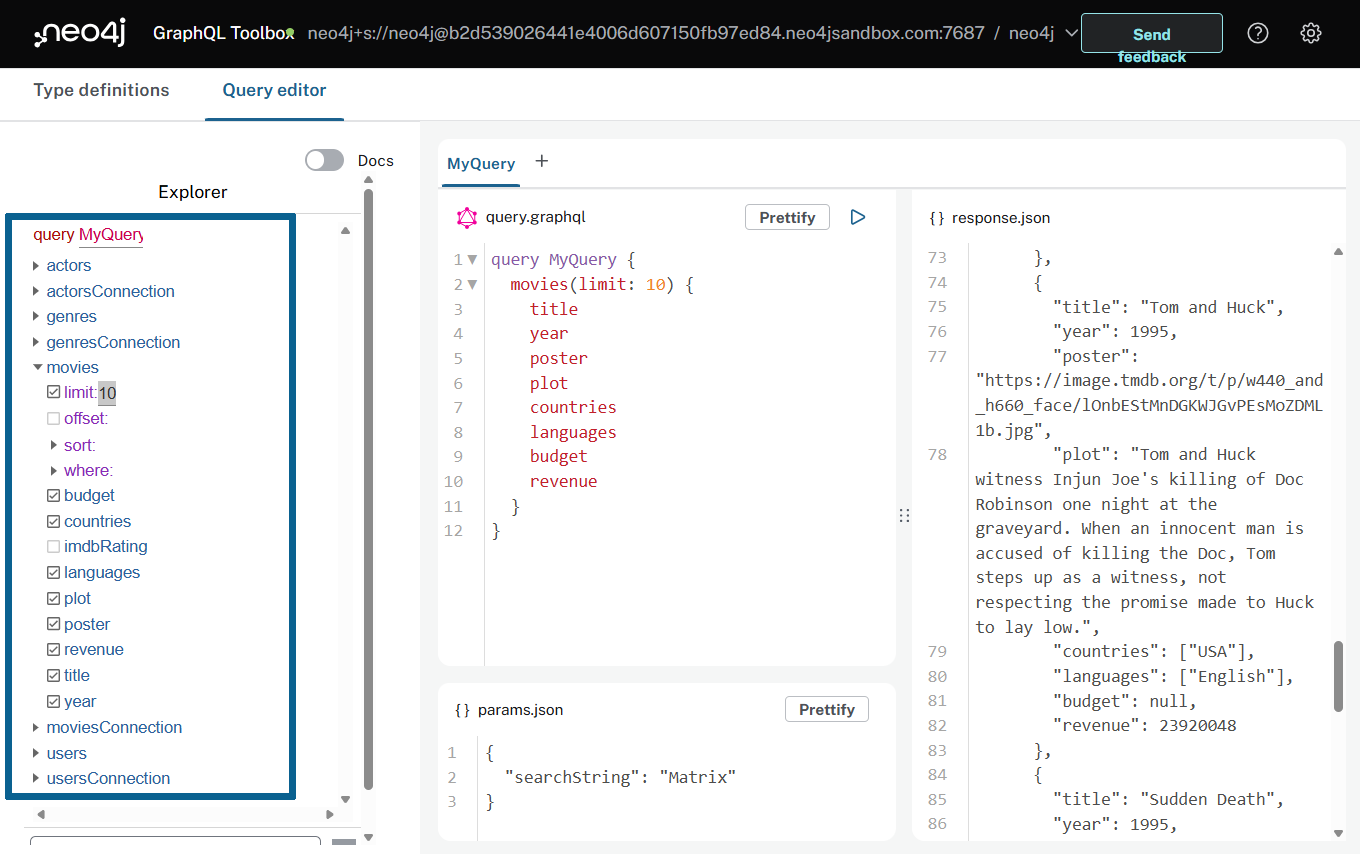Select the Query editor tab
Screen dimensions: 1360x854
(274, 90)
